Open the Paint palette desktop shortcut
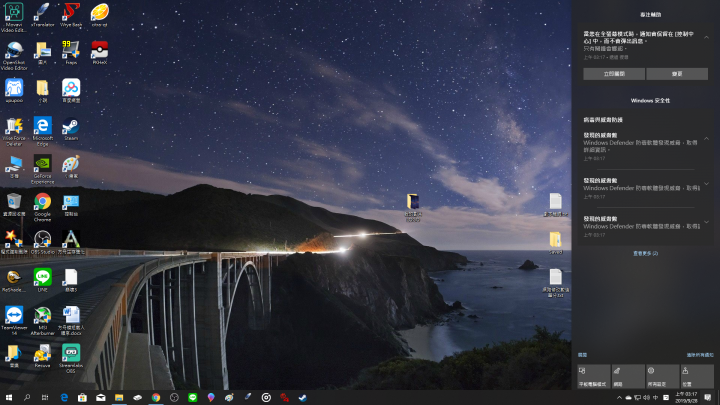Viewport: 720px width, 405px height. tap(71, 166)
